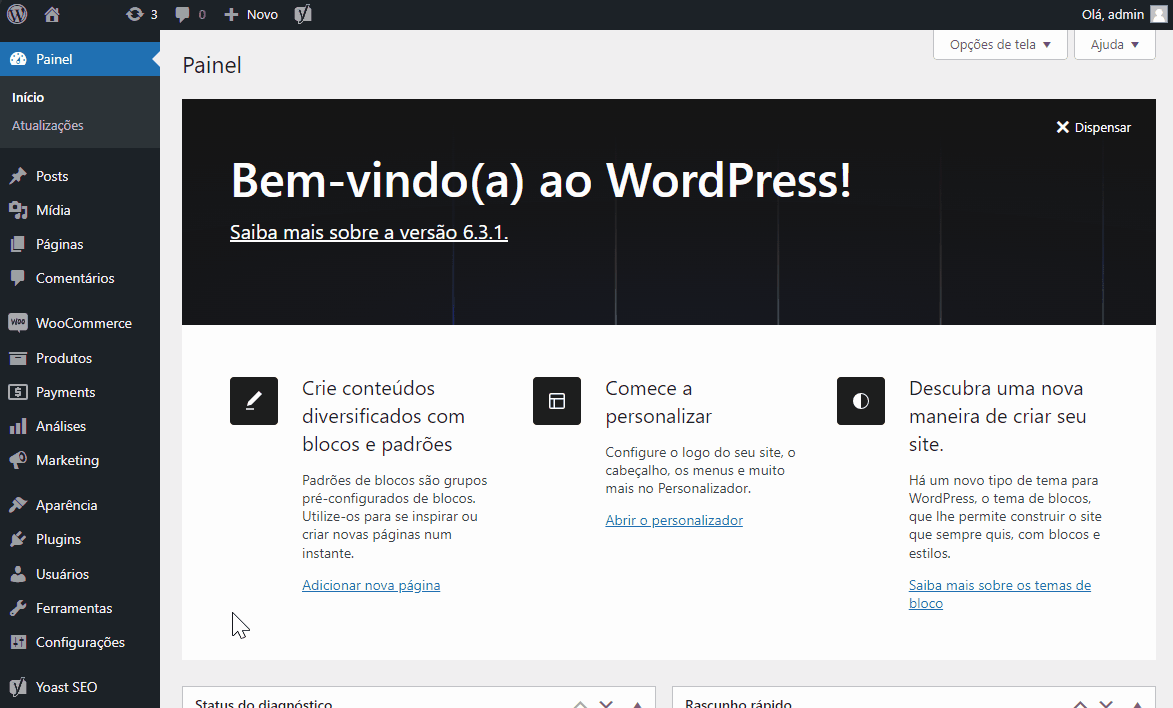Move Rascunho rápido panel up arrow

[x=1080, y=704]
